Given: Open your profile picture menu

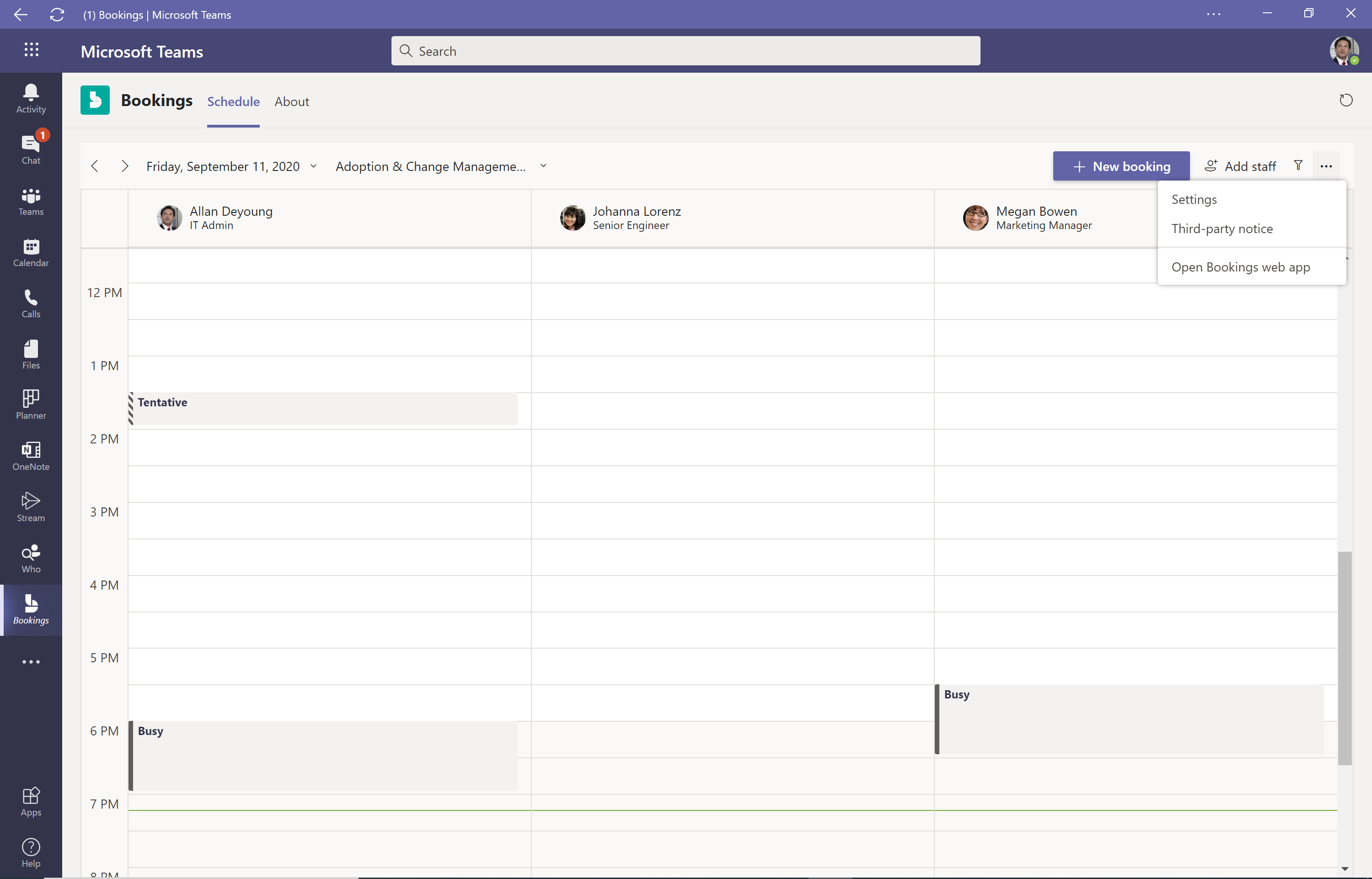Looking at the screenshot, I should point(1345,51).
